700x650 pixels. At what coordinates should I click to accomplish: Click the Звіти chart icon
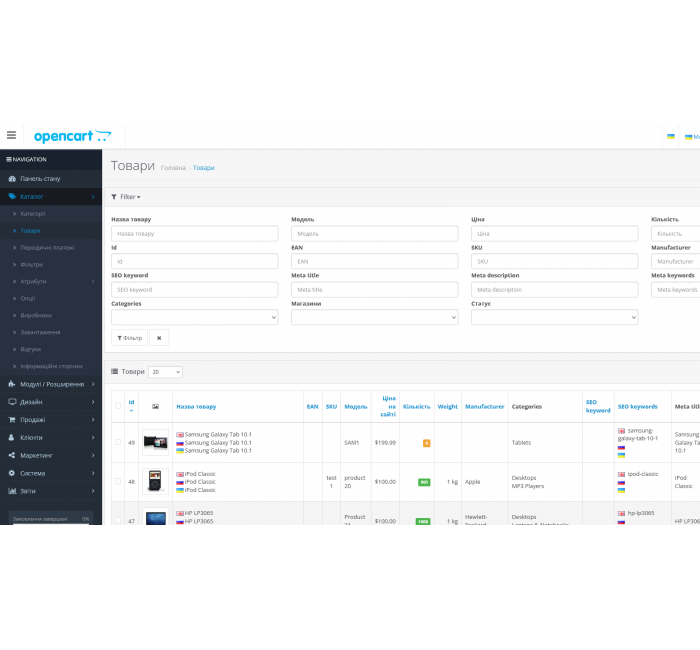click(12, 491)
